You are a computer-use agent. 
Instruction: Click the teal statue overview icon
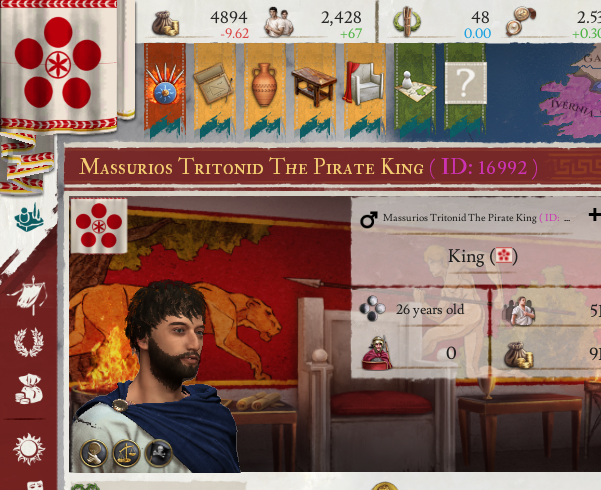(x=29, y=217)
